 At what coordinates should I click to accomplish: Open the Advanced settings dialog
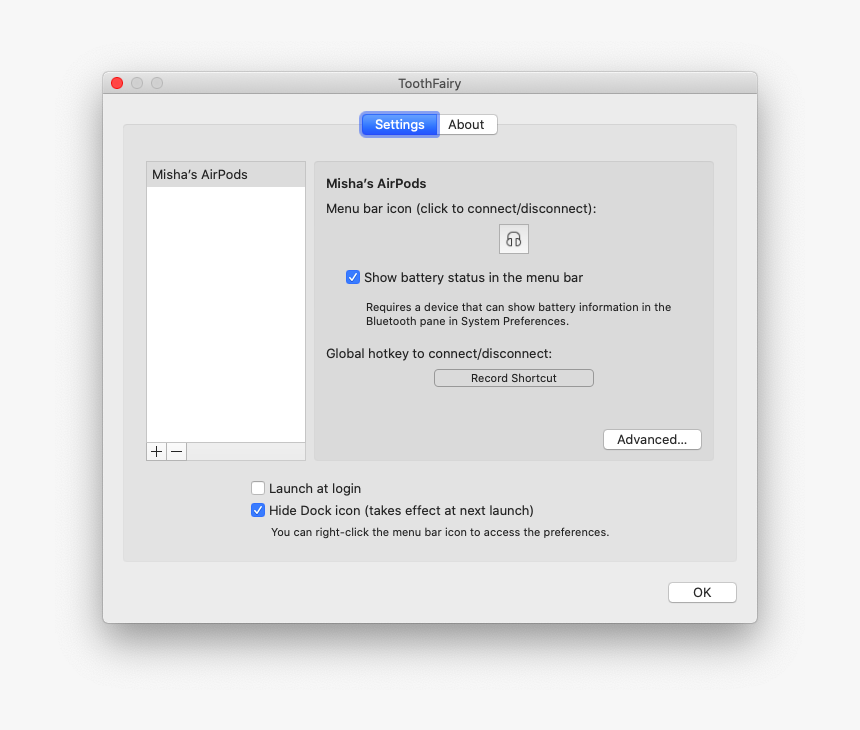click(x=652, y=439)
